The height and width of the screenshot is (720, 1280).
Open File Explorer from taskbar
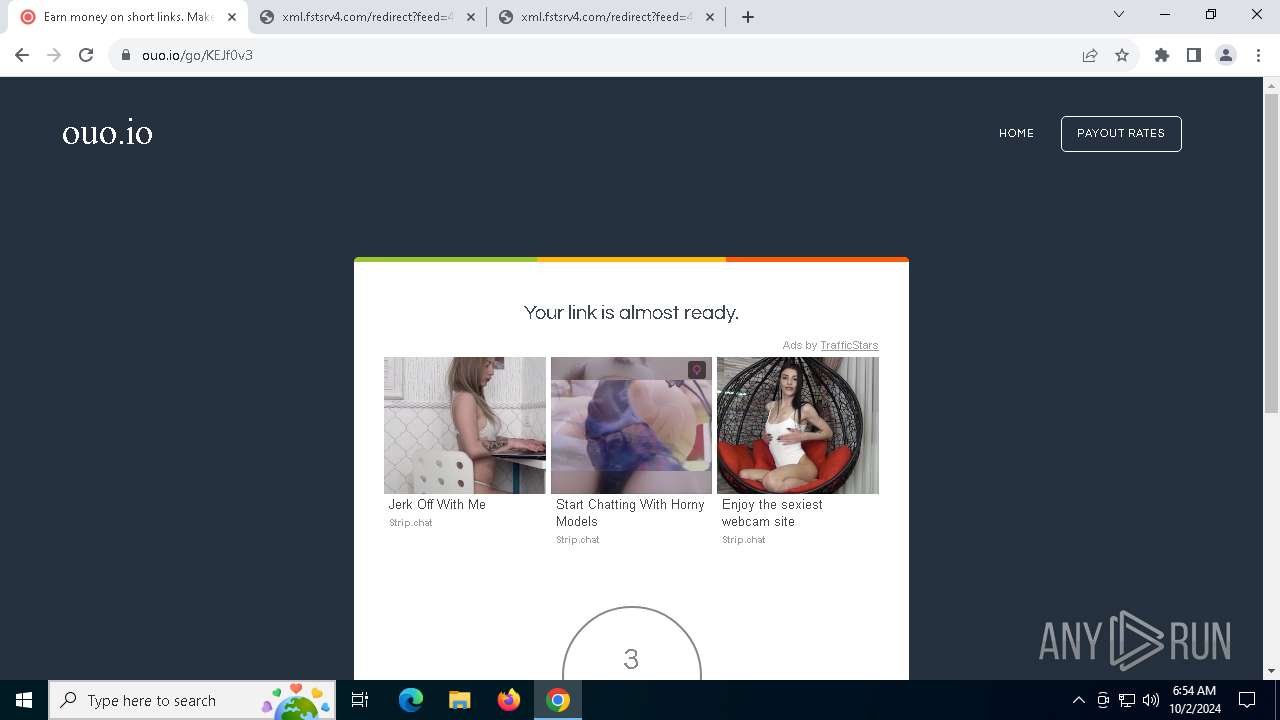pyautogui.click(x=460, y=700)
